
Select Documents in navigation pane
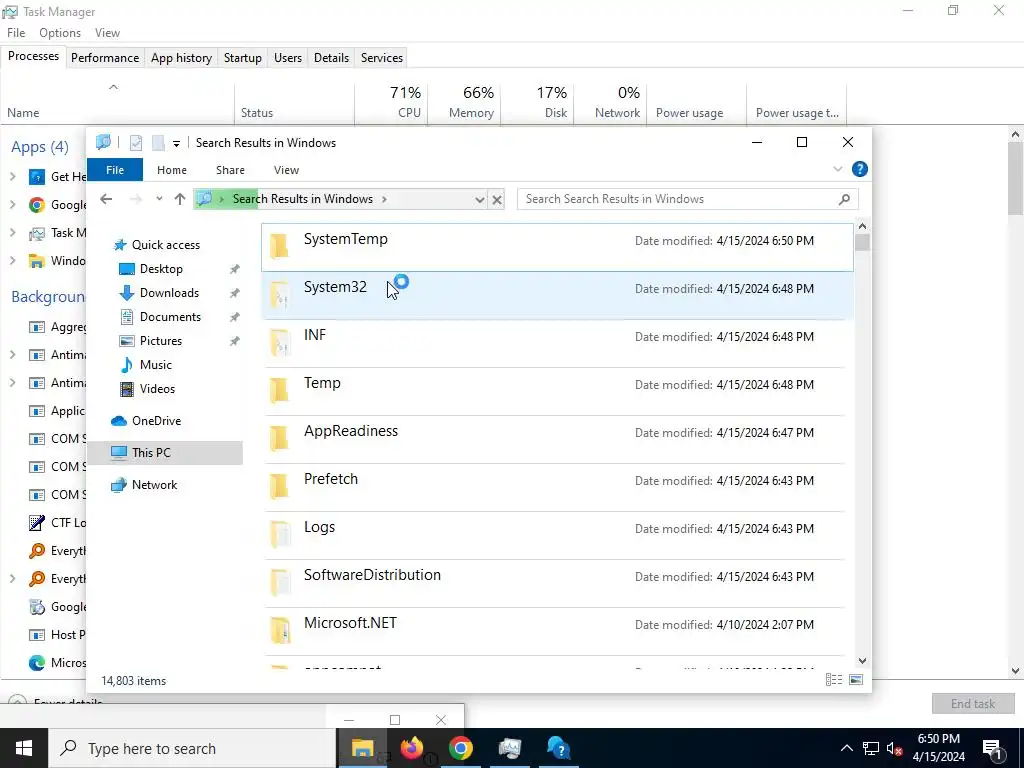(170, 317)
